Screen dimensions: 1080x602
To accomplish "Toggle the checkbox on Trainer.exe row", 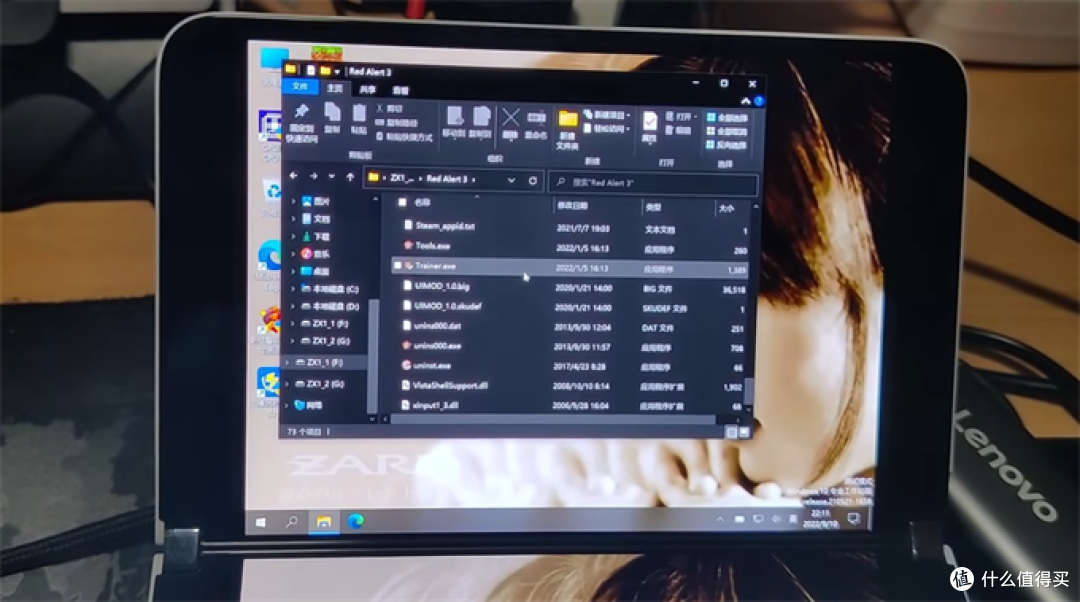I will tap(397, 265).
